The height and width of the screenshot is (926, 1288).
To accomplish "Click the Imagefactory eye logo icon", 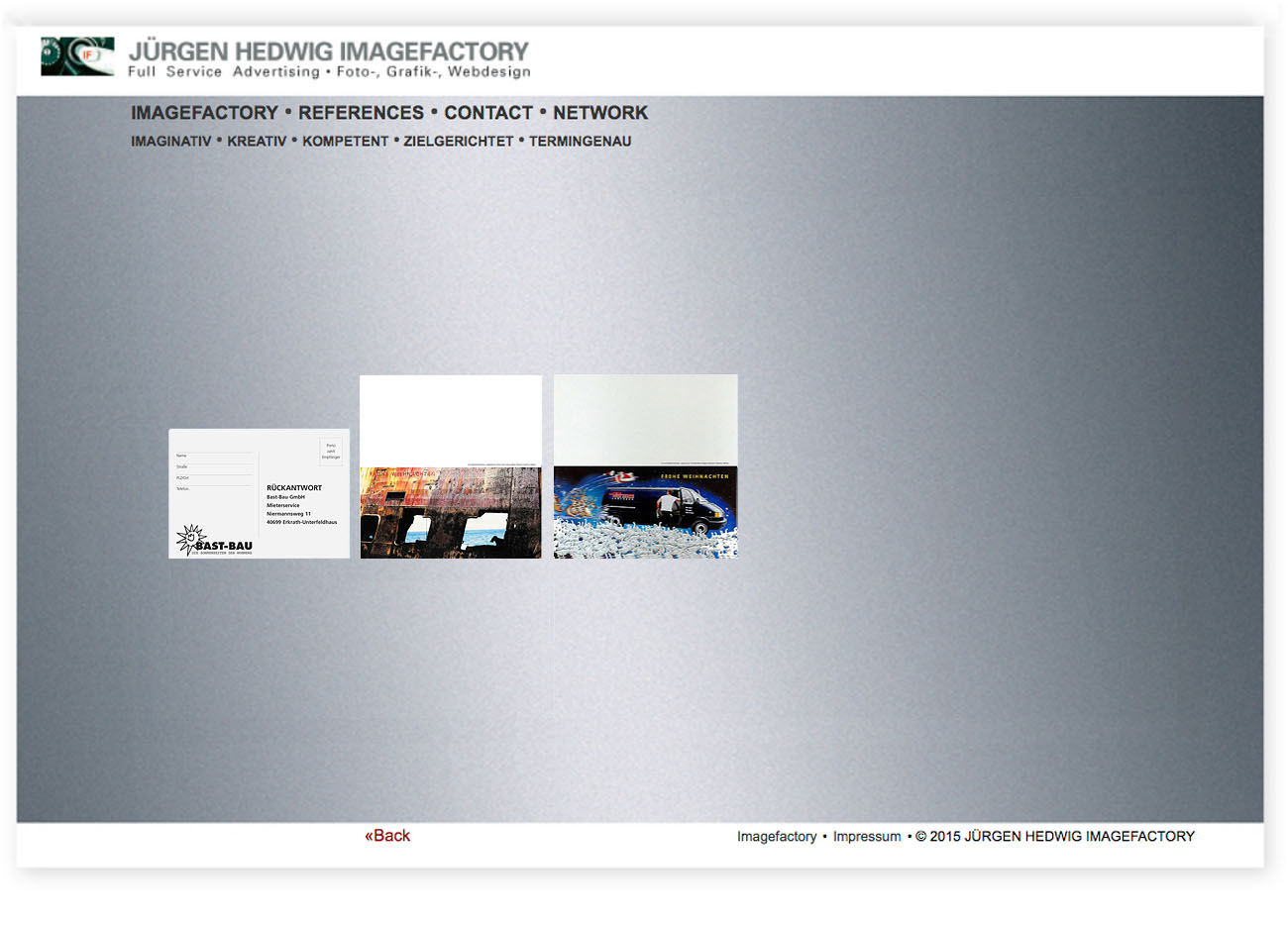I will [x=77, y=56].
